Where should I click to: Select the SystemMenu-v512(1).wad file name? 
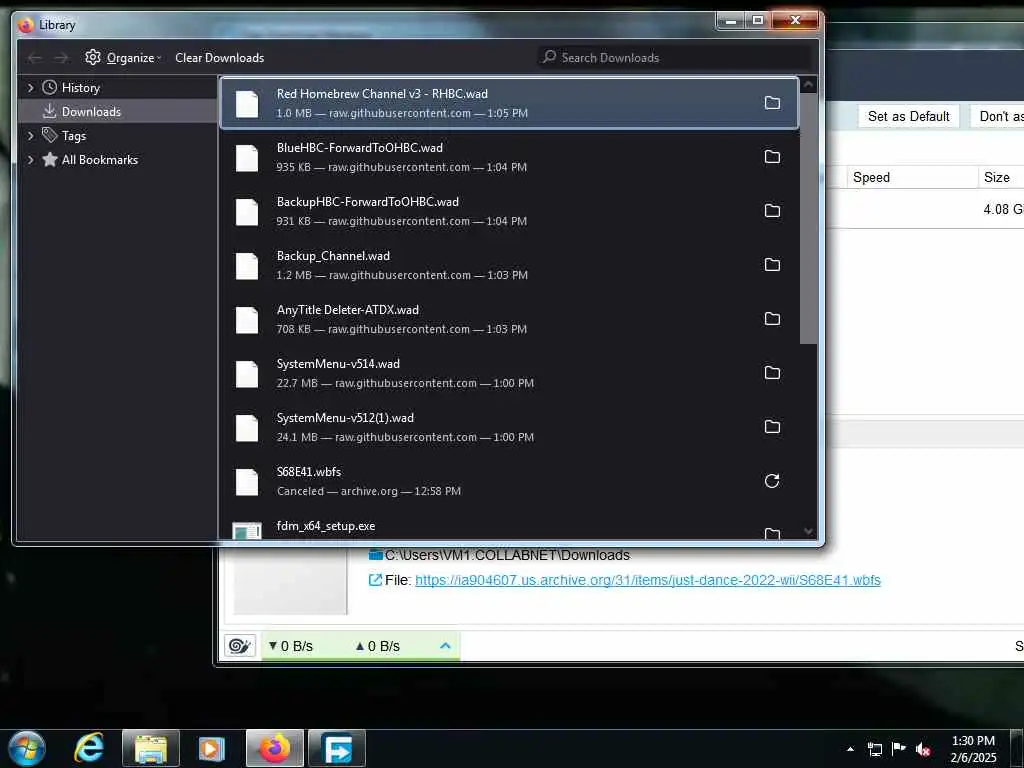(x=345, y=418)
